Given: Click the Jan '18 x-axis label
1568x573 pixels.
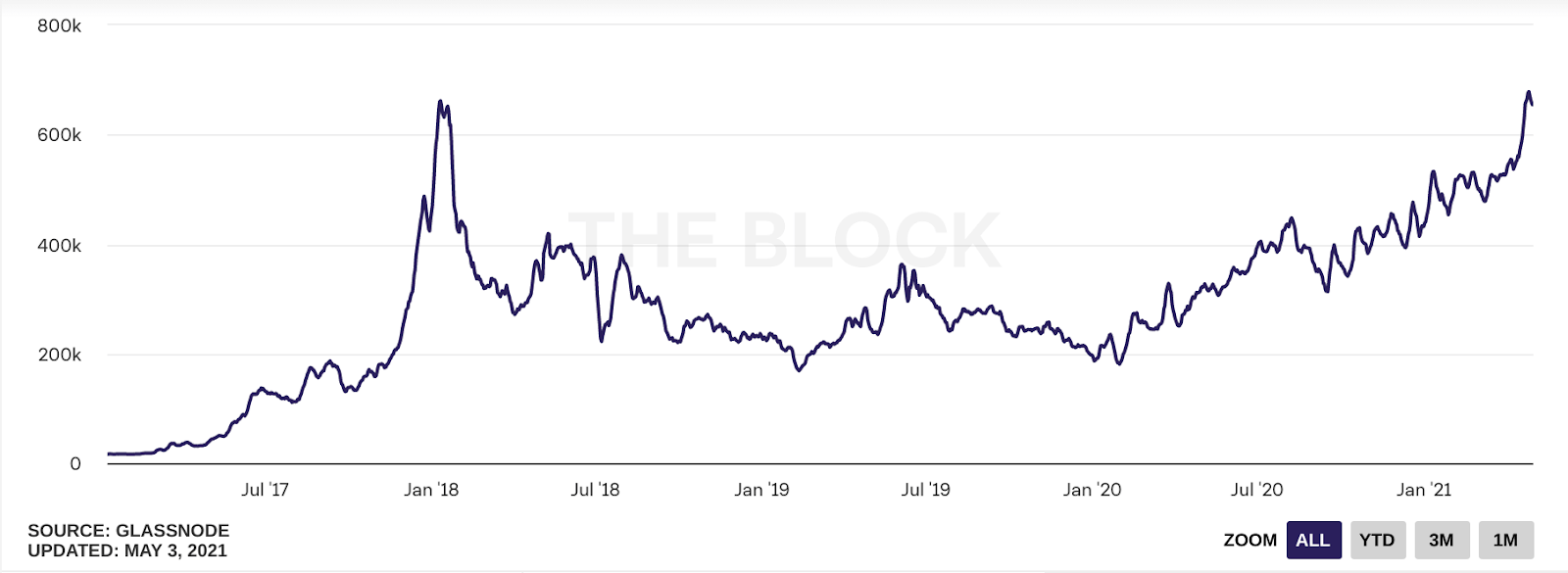Looking at the screenshot, I should (x=431, y=490).
